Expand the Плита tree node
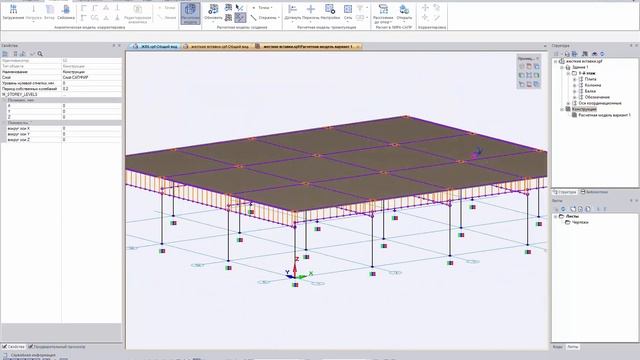Image resolution: width=640 pixels, height=360 pixels. (x=575, y=79)
